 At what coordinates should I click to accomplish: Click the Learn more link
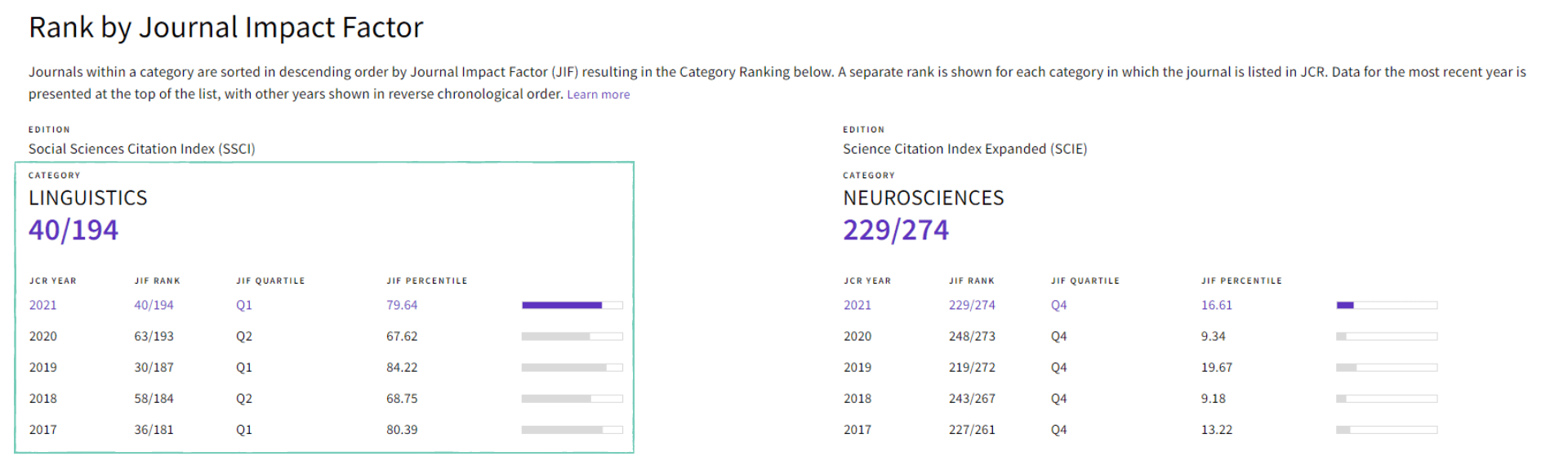coord(598,95)
